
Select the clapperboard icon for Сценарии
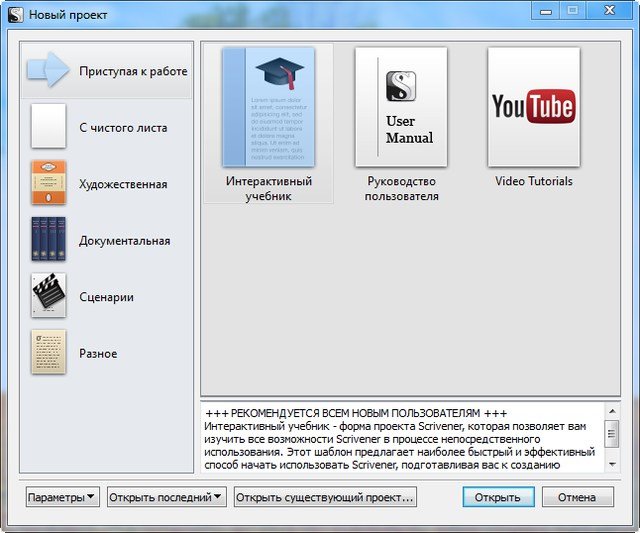(x=48, y=296)
